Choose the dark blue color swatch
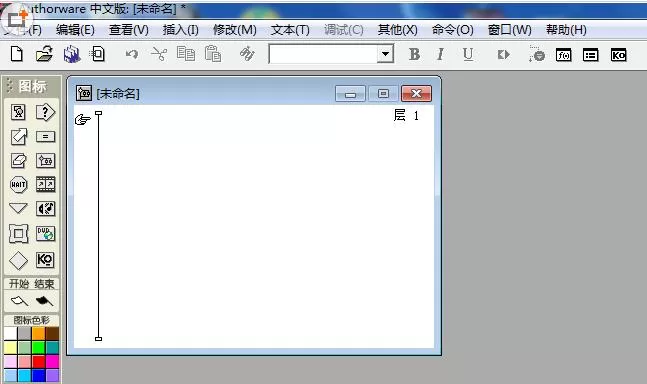Screen dimensions: 647x384 (x=38, y=376)
